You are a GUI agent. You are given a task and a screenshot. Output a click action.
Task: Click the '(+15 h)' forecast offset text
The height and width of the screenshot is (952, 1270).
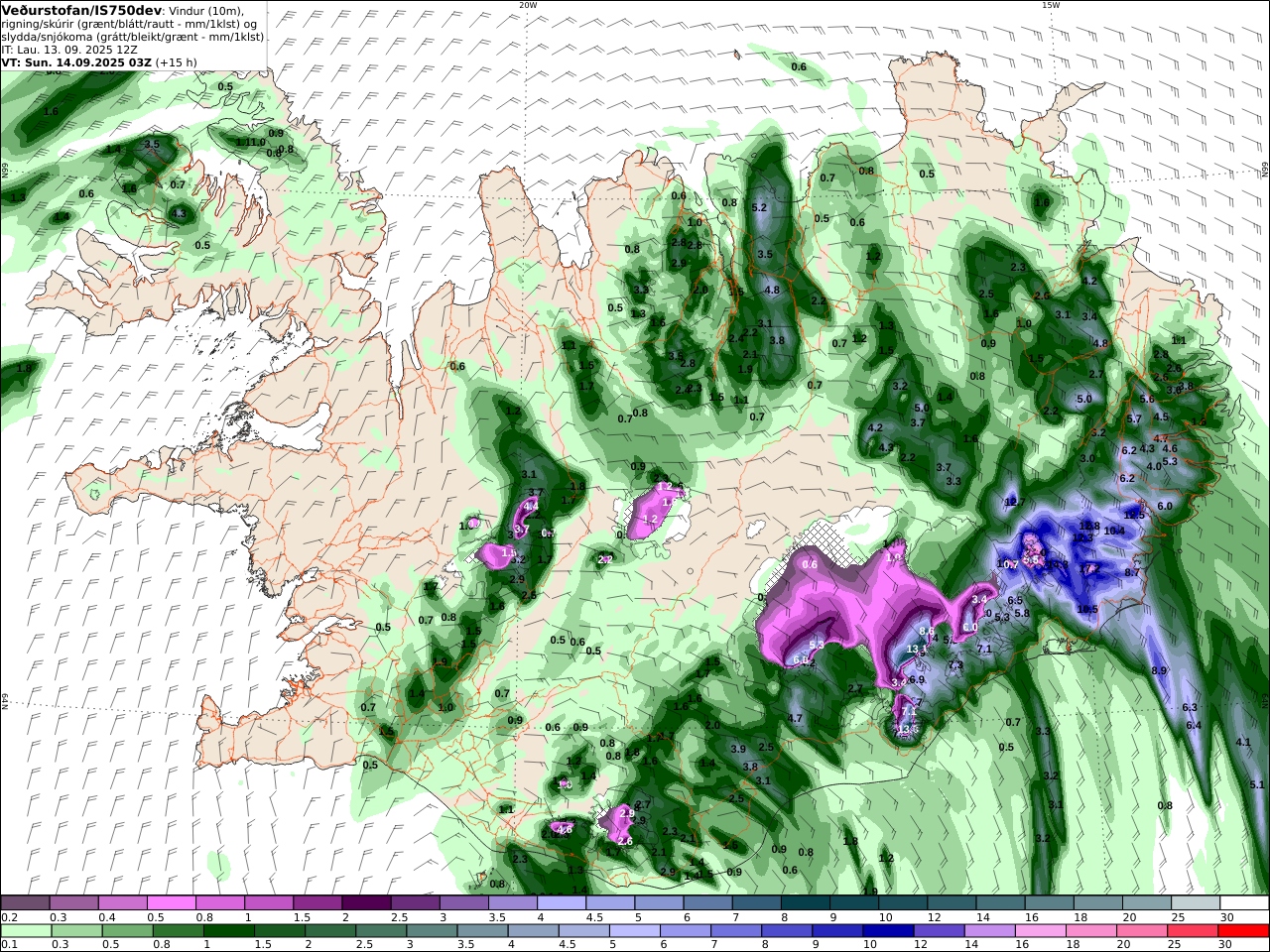pos(177,61)
